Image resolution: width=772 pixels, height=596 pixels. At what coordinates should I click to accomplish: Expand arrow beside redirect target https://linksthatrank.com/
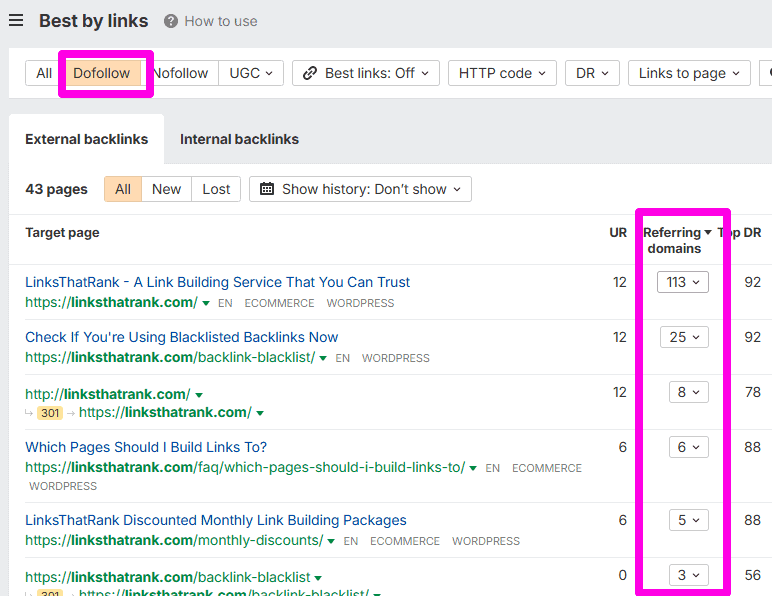coord(260,413)
